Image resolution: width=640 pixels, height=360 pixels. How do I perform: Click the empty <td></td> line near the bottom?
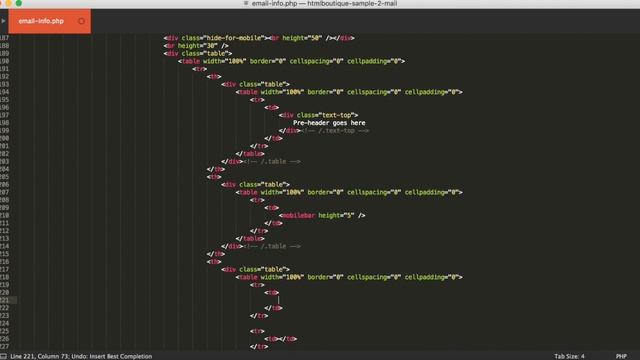280,339
